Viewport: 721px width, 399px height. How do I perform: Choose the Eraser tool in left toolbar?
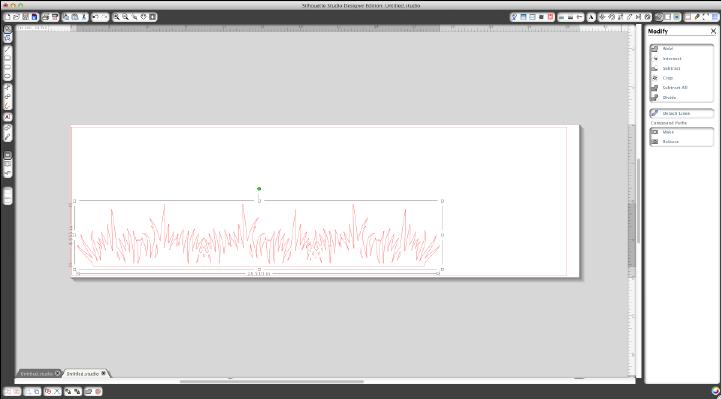tap(8, 127)
